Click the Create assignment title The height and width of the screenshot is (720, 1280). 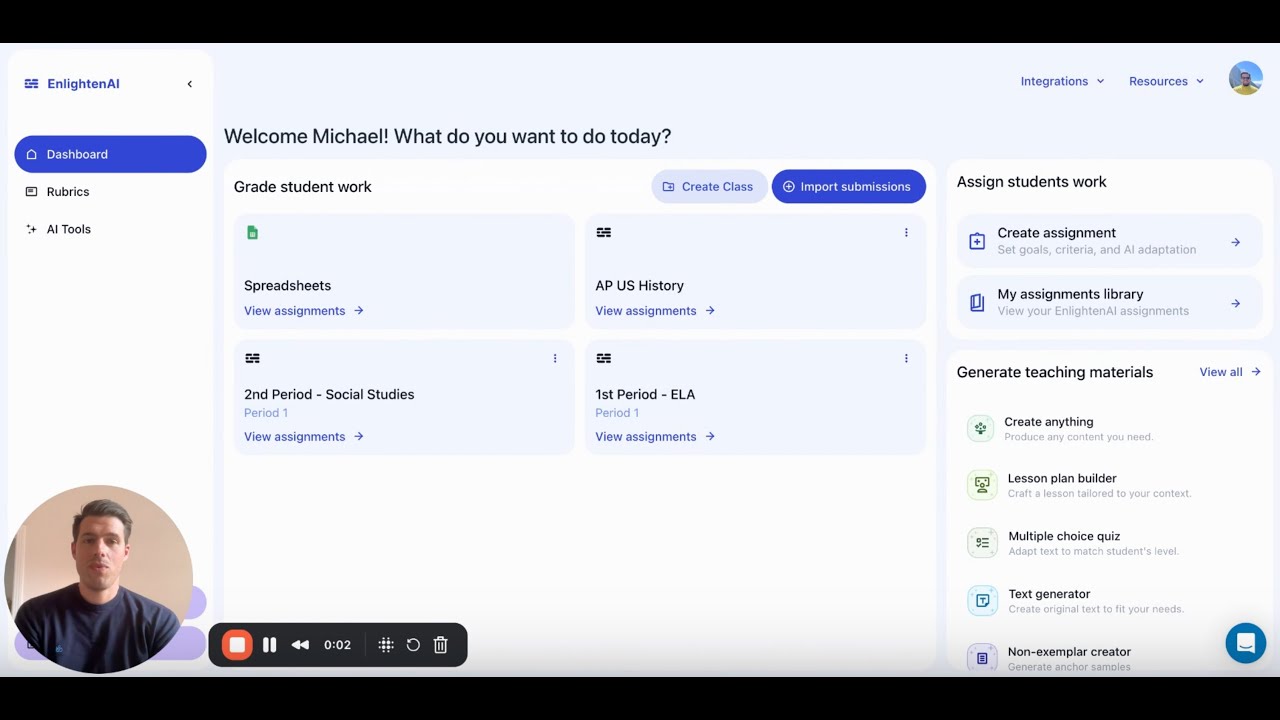[1056, 233]
